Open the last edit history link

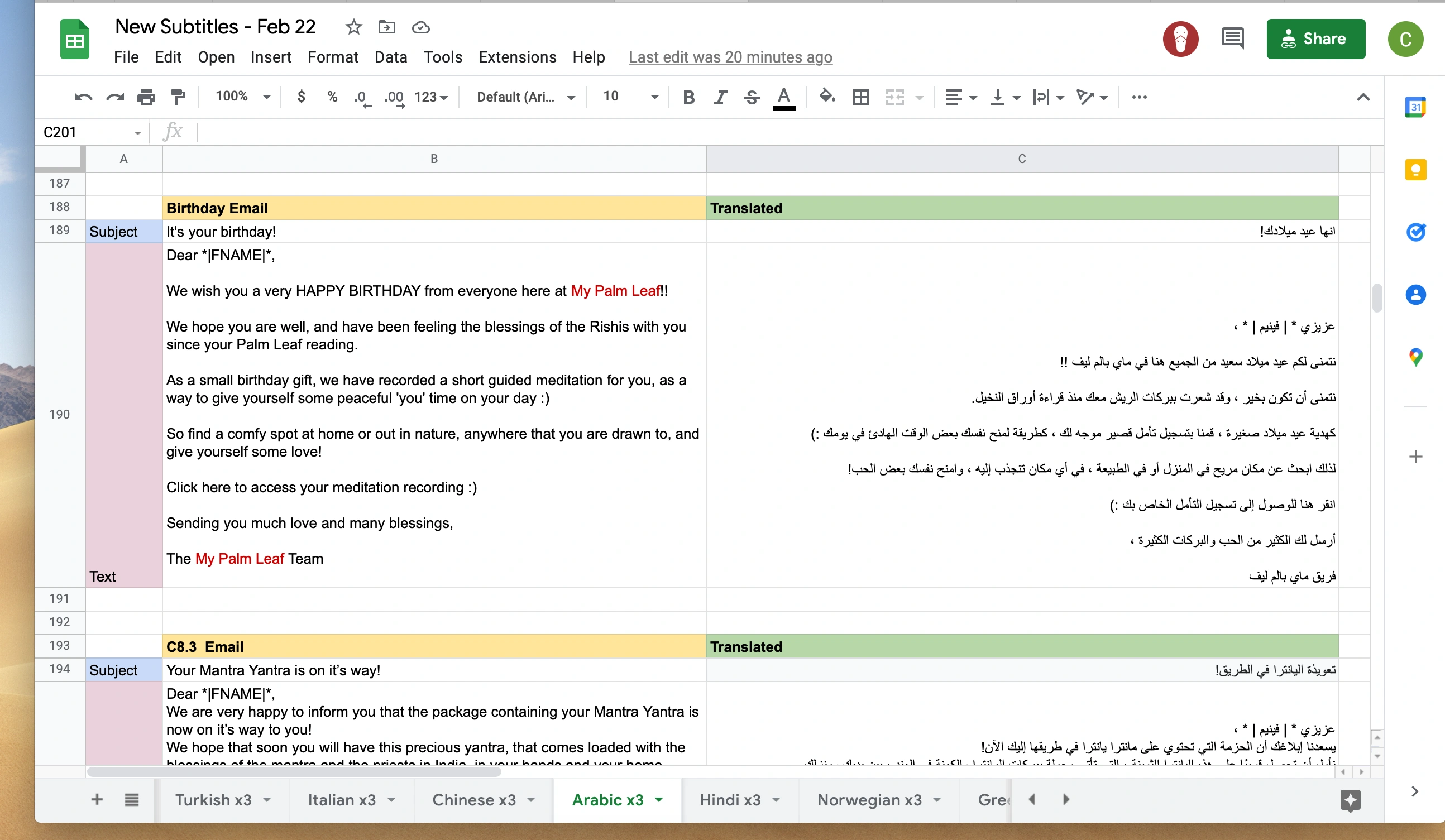pyautogui.click(x=730, y=57)
